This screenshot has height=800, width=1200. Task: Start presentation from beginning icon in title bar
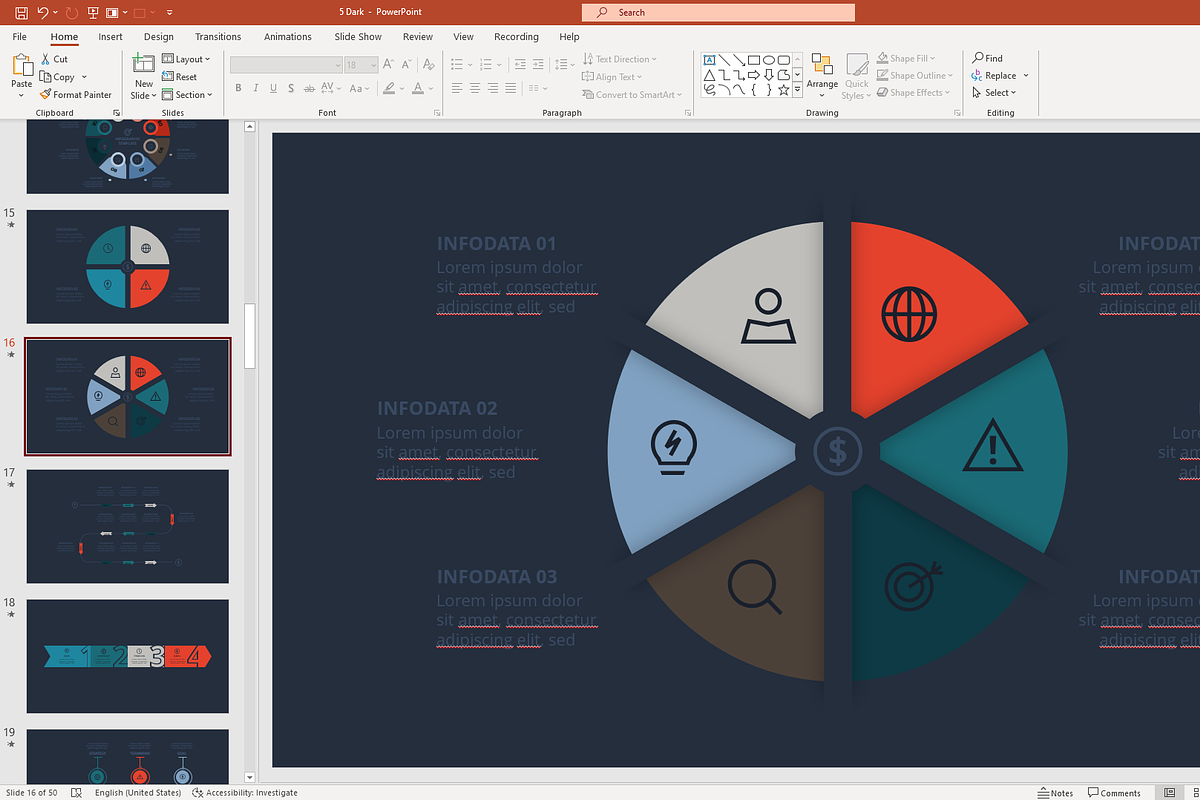93,13
